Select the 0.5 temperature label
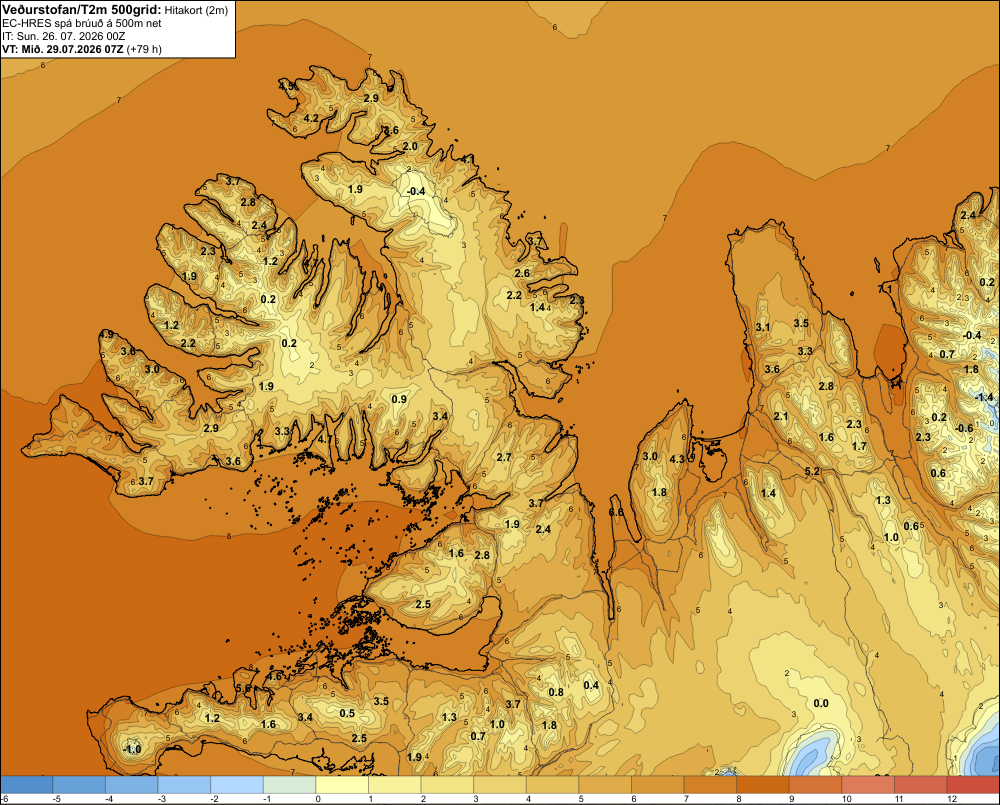Image resolution: width=1000 pixels, height=805 pixels. [347, 713]
